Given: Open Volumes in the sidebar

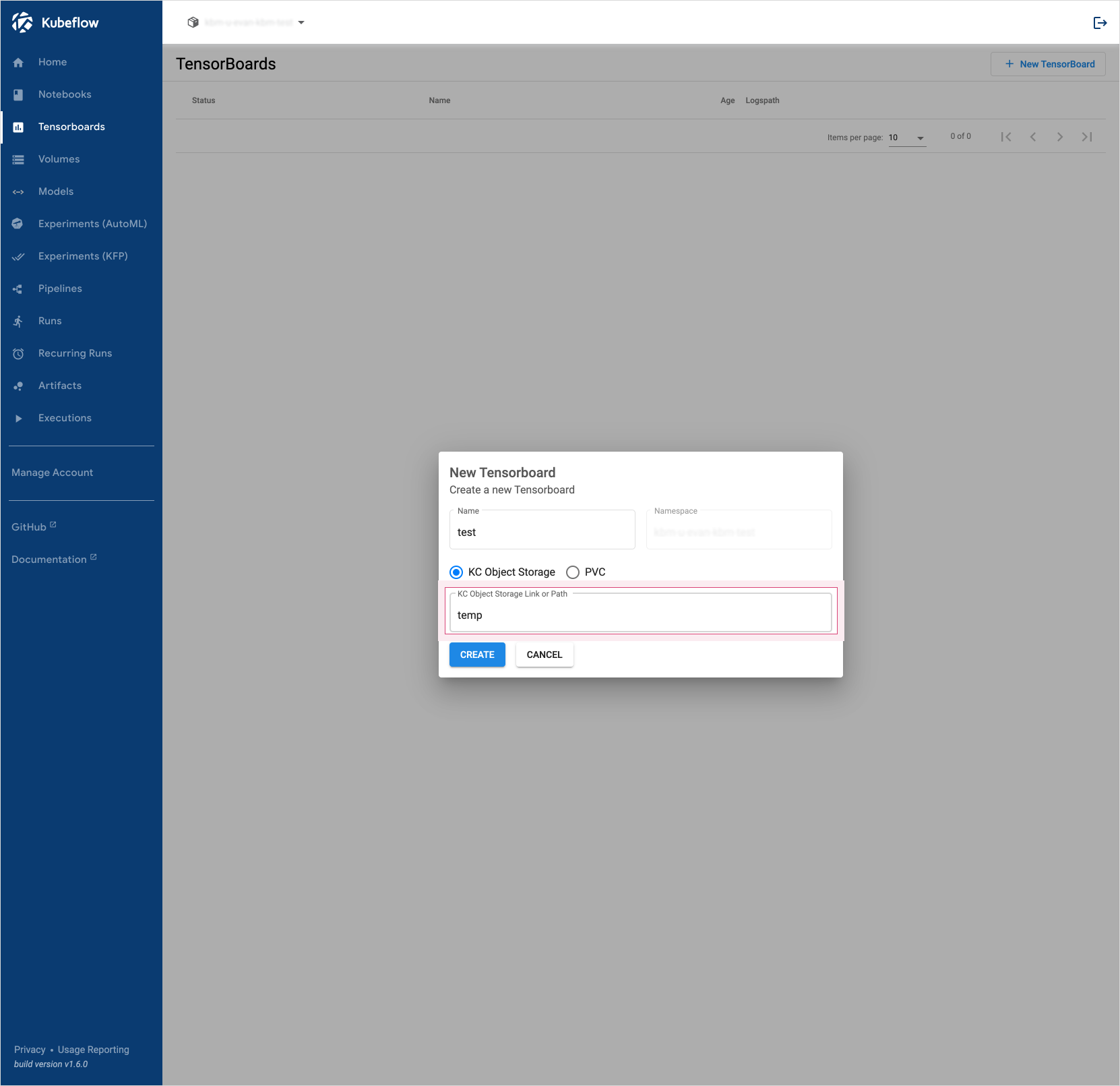Looking at the screenshot, I should (81, 160).
